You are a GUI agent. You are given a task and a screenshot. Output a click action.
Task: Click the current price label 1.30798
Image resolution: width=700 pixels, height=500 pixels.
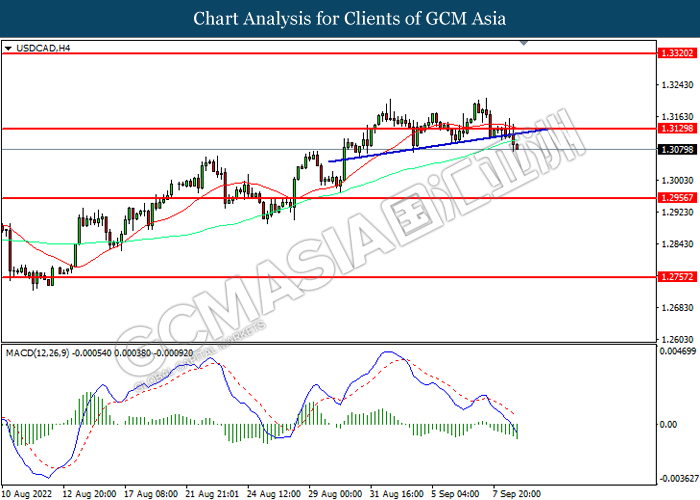coord(677,149)
